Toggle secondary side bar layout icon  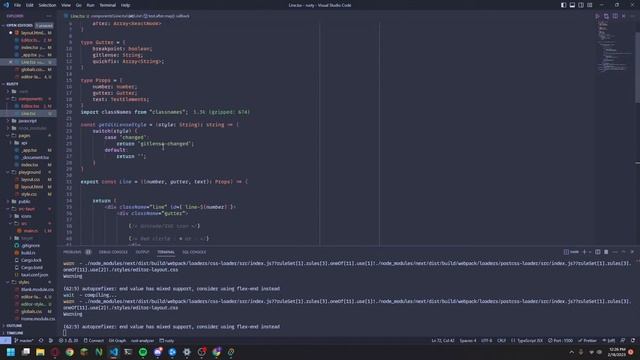coord(581,5)
